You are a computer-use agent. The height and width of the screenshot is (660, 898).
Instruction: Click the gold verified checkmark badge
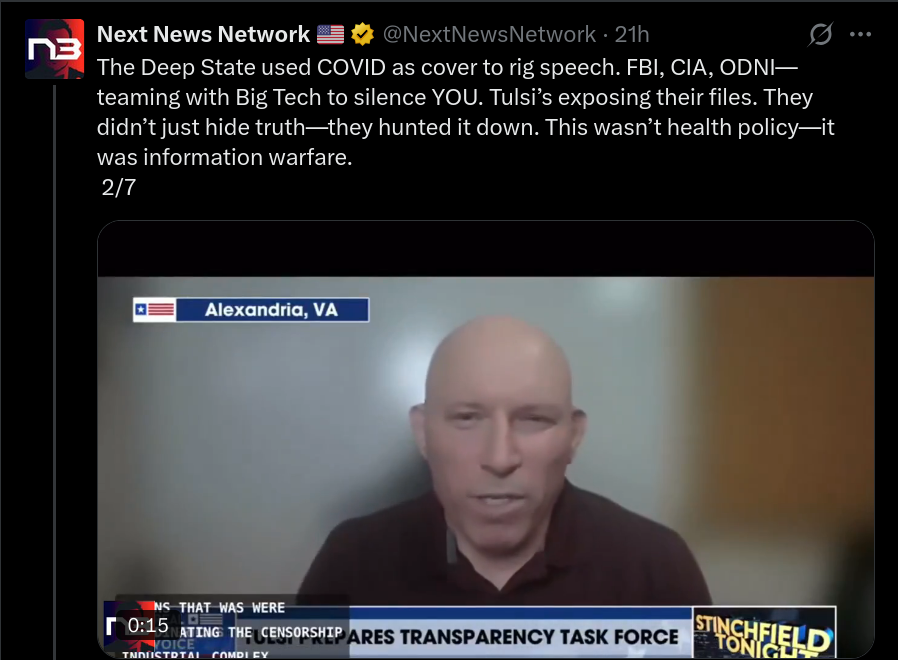(362, 34)
